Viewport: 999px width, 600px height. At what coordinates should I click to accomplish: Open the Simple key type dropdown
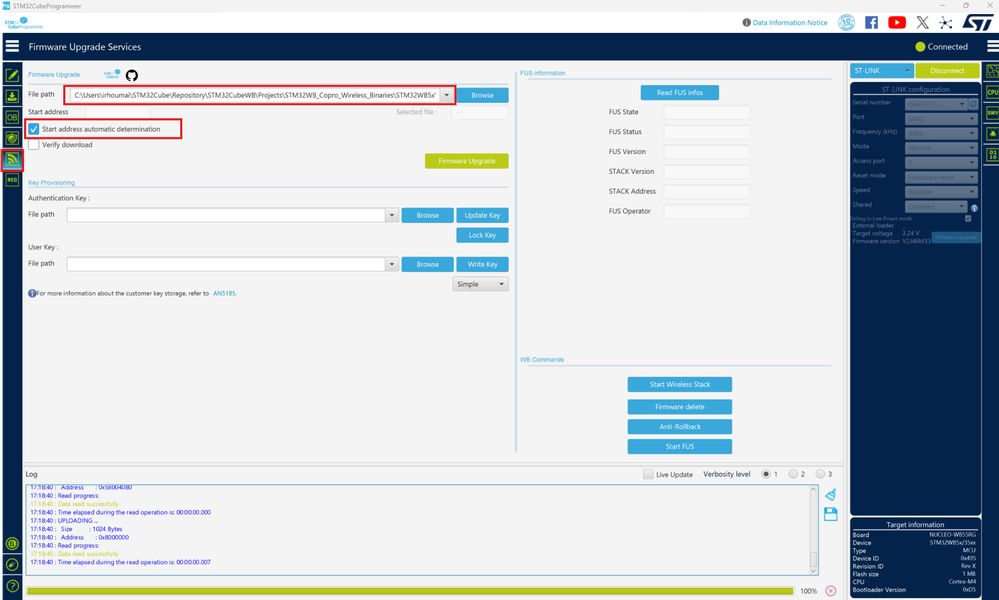[x=480, y=284]
